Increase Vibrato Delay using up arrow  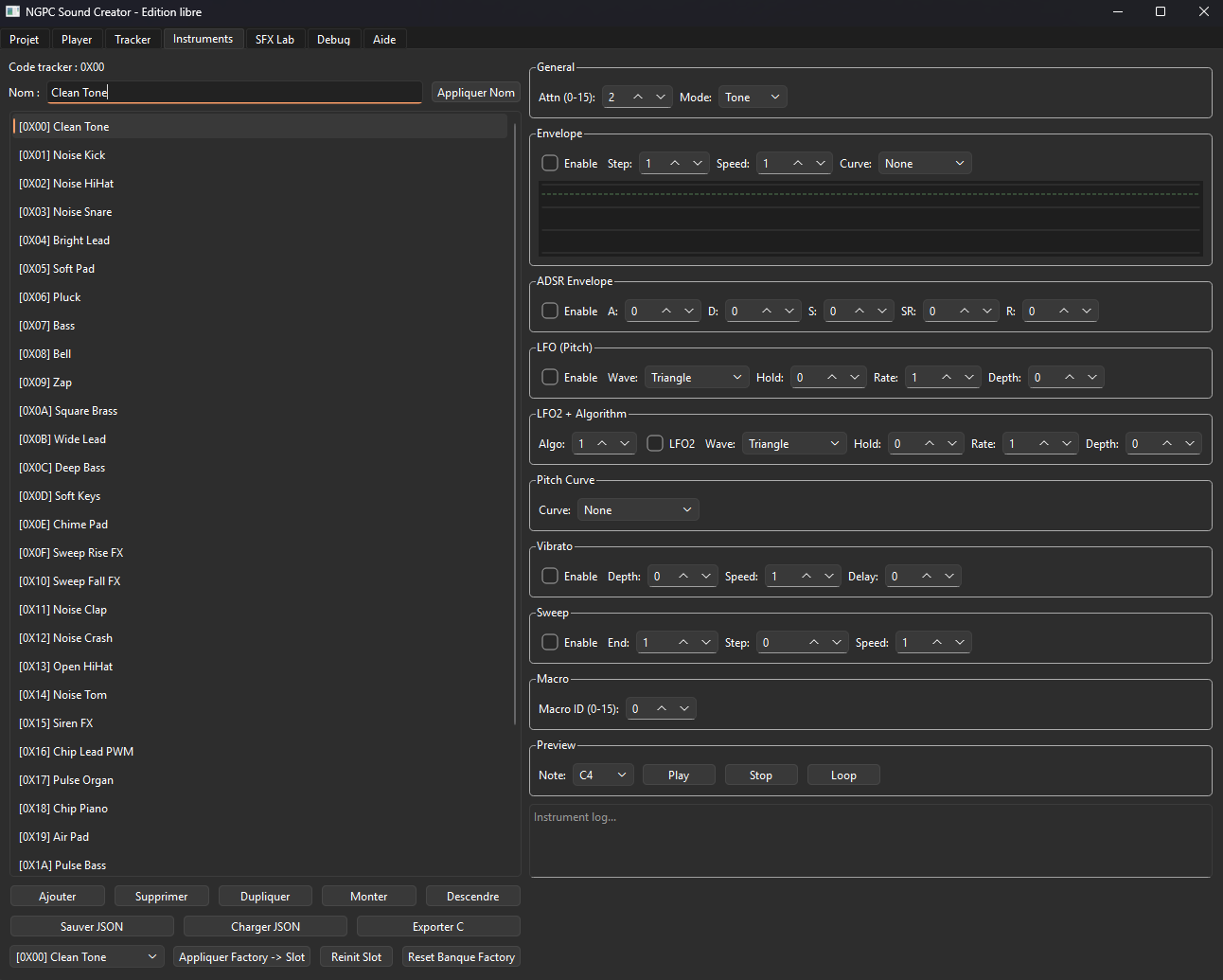[927, 577]
